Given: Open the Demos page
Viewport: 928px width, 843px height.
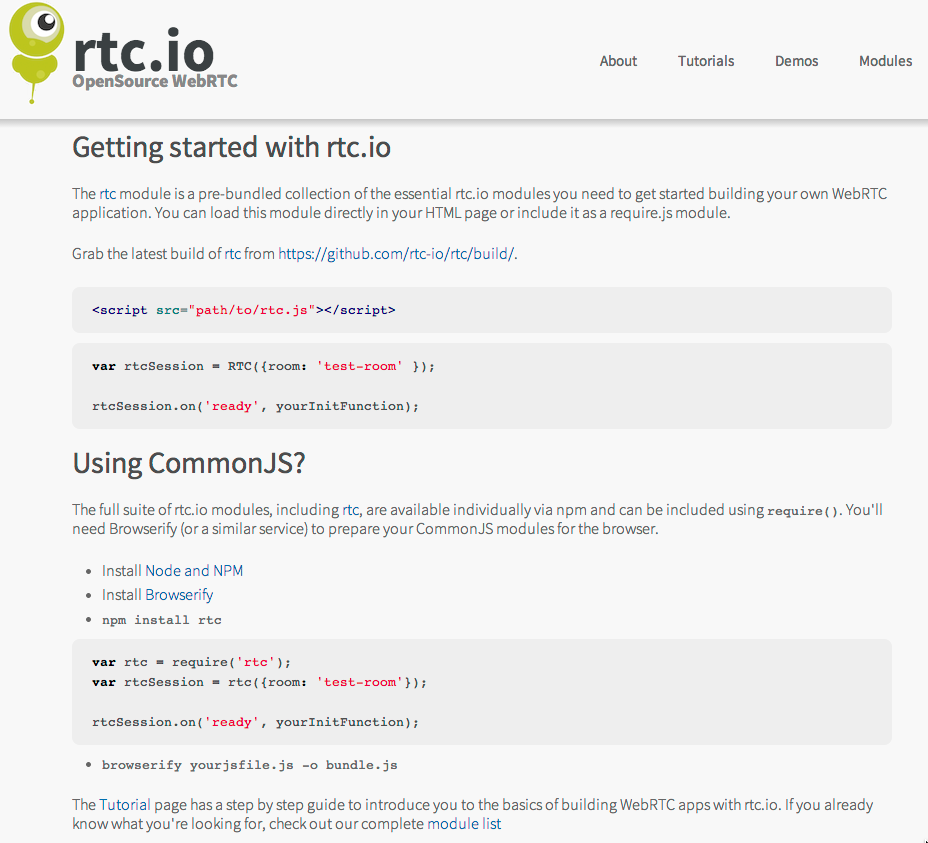Looking at the screenshot, I should (x=796, y=61).
